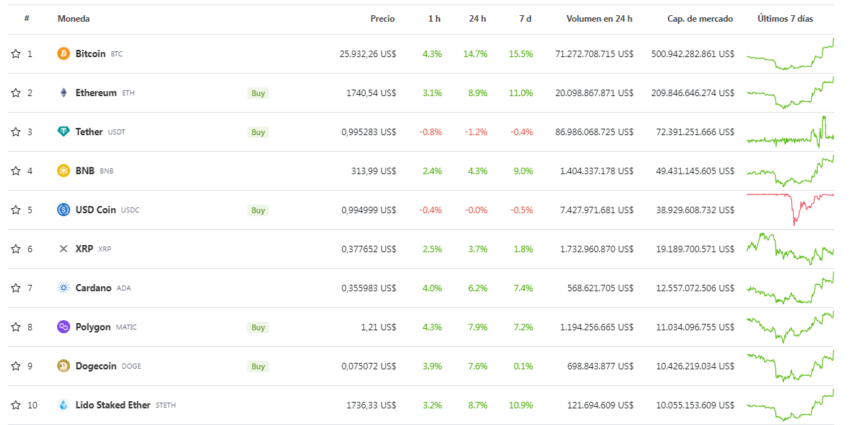Open the Polygon MATIC name link
This screenshot has width=850, height=425.
tap(93, 327)
